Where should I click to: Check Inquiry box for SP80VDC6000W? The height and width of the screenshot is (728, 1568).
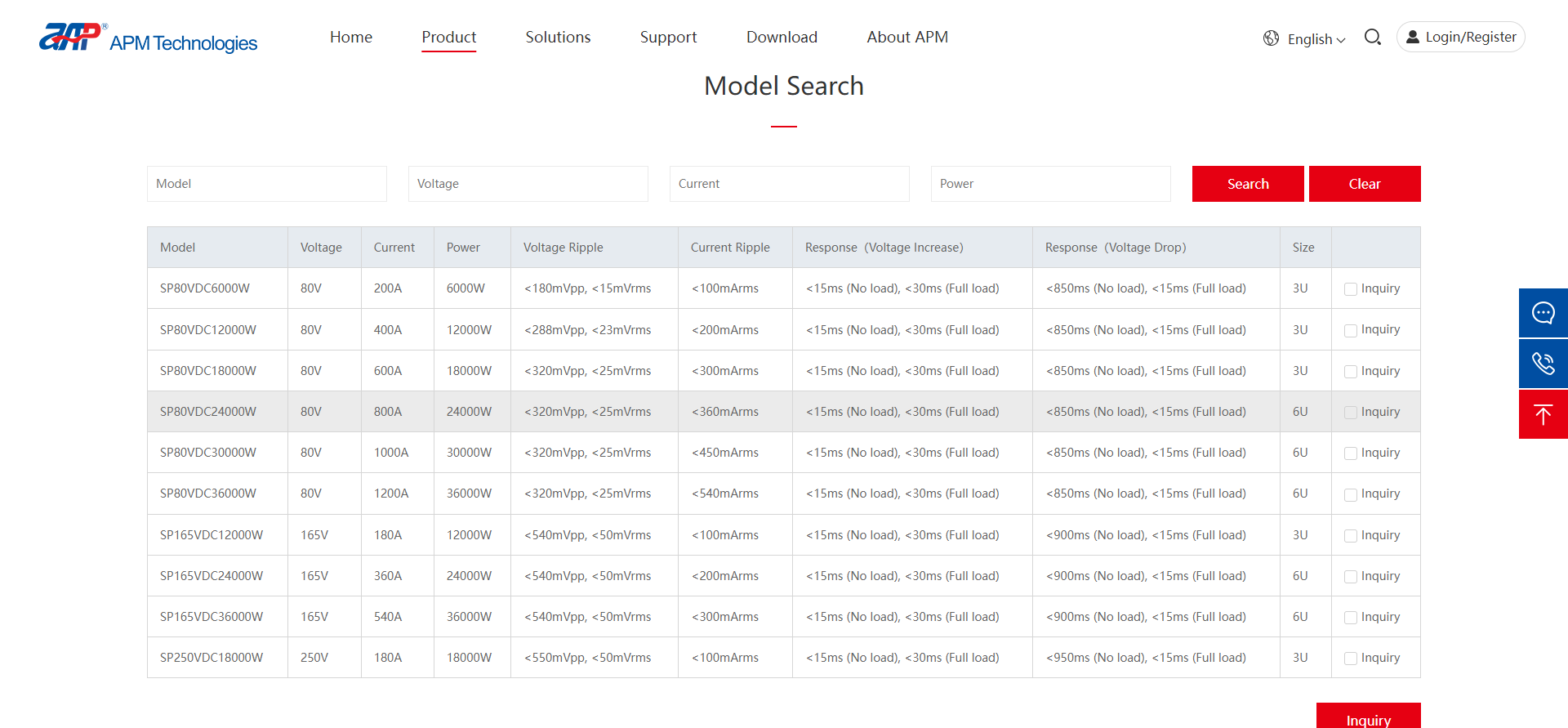click(x=1351, y=289)
